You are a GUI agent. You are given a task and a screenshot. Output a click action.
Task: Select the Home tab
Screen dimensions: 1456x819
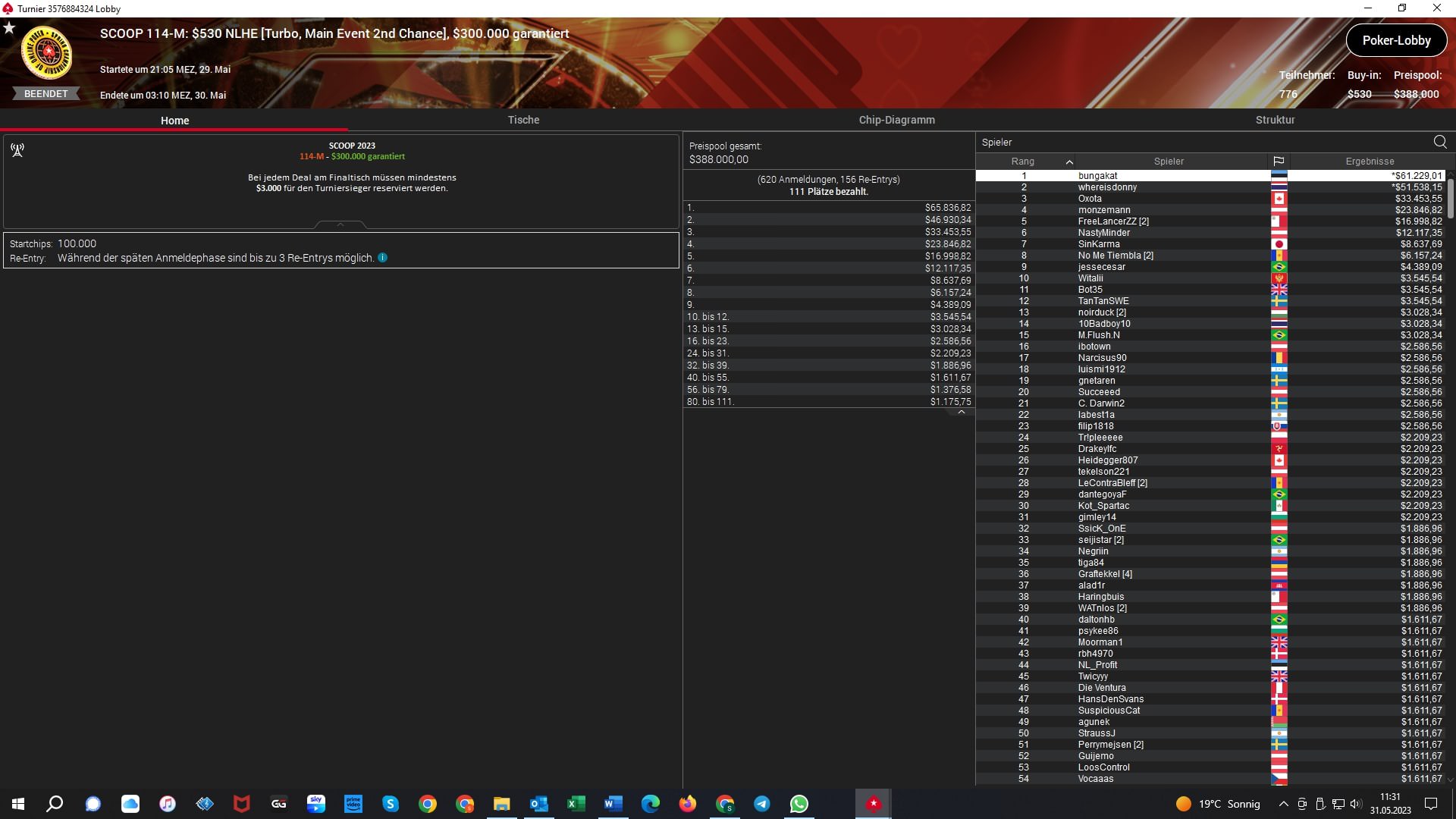tap(174, 120)
